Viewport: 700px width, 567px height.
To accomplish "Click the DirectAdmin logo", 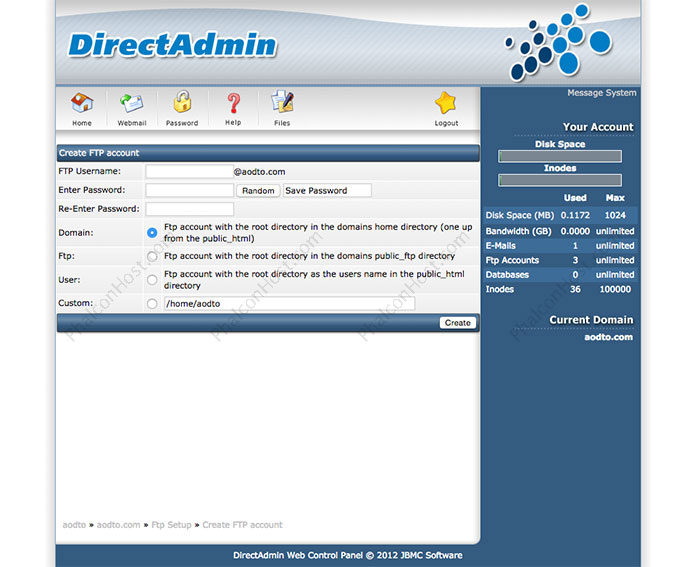I will click(x=172, y=45).
